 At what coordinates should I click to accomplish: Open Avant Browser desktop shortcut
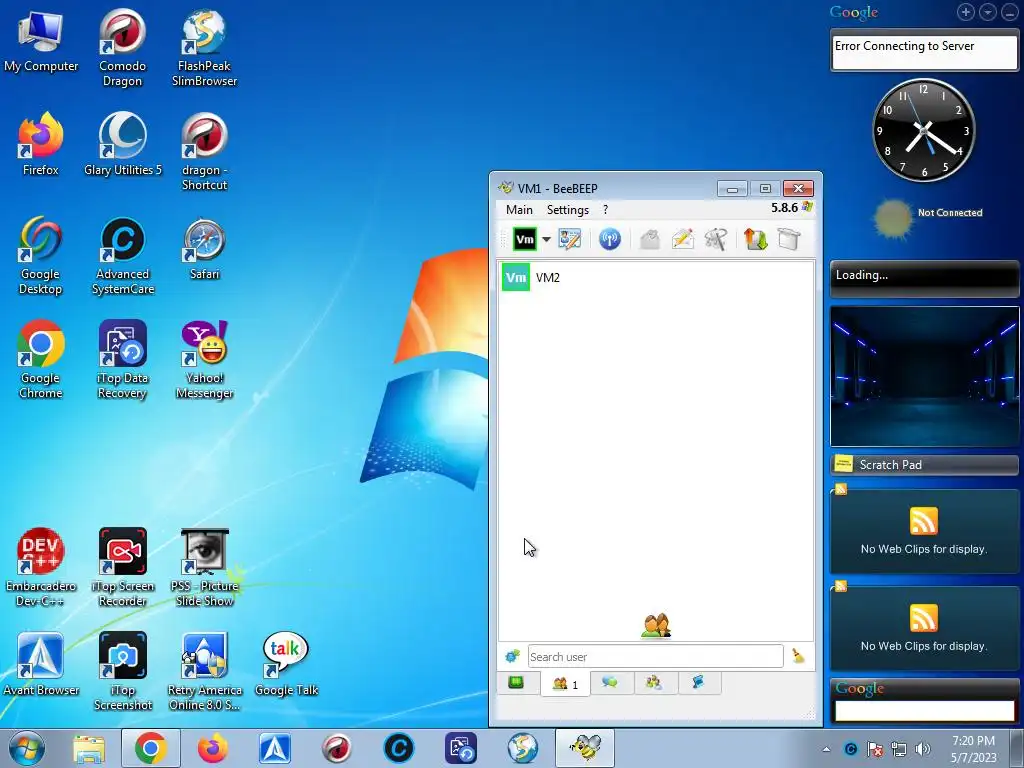pos(40,664)
